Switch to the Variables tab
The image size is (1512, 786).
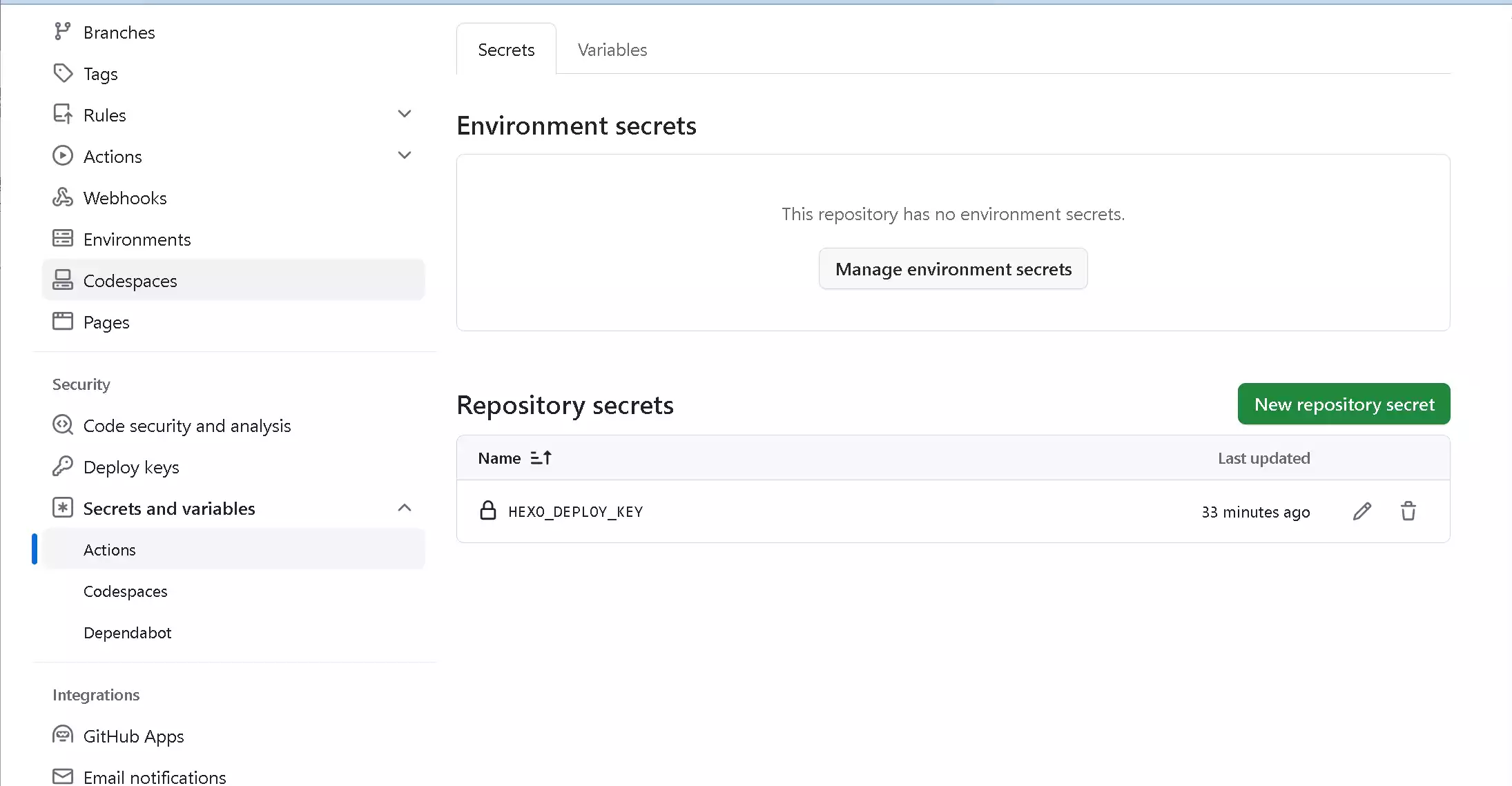tap(612, 50)
